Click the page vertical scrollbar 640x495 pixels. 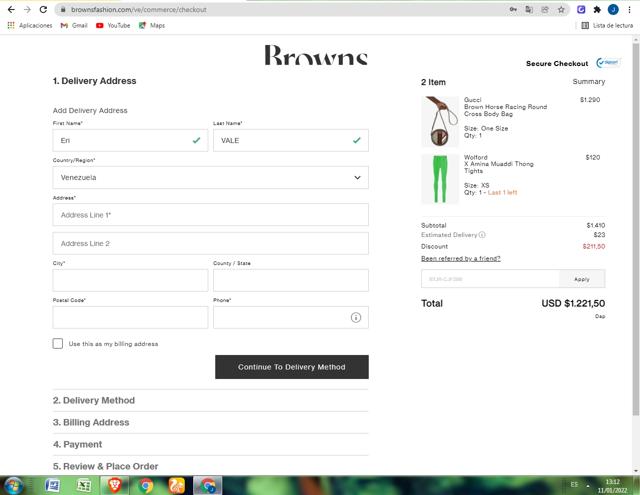[x=636, y=229]
